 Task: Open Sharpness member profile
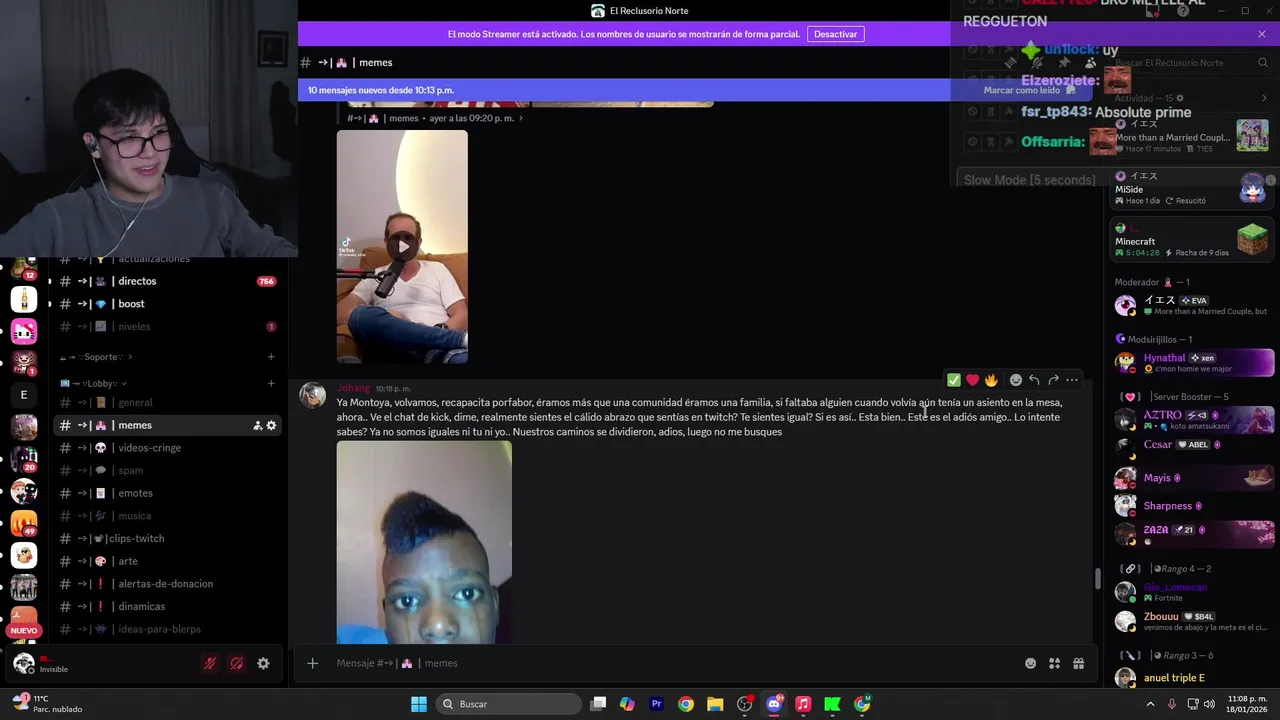tap(1194, 506)
